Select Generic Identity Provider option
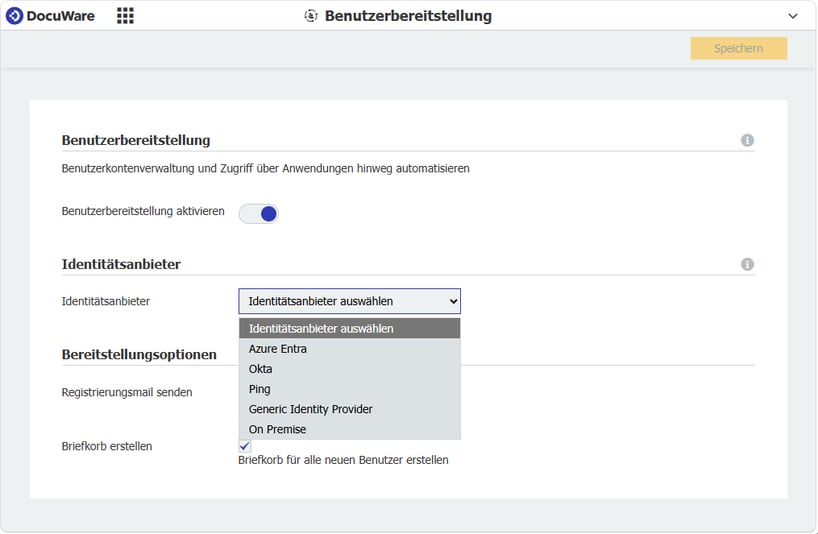The height and width of the screenshot is (534, 818). pyautogui.click(x=350, y=409)
